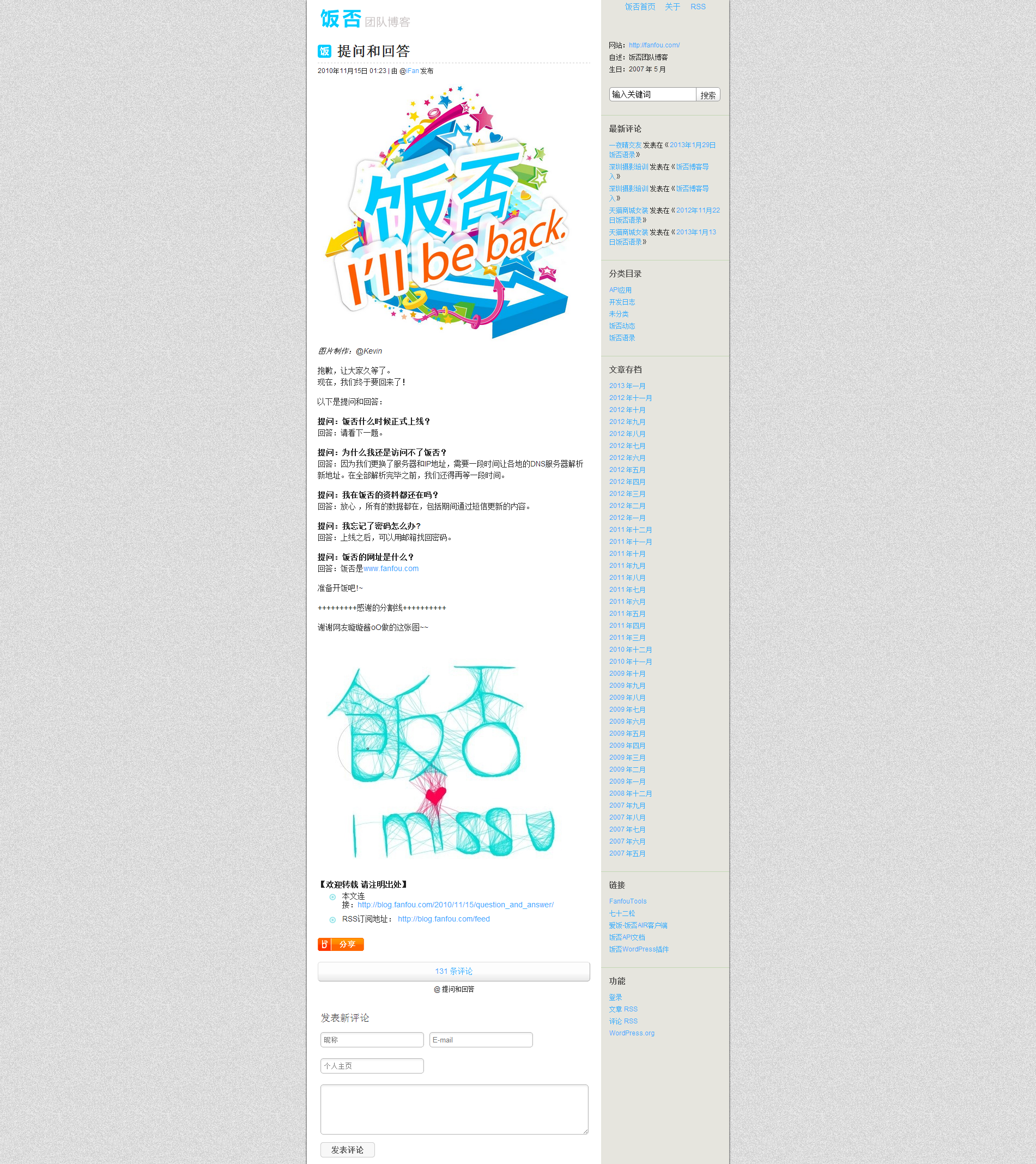1036x1164 pixels.
Task: Click image credit text 图片制作: @Kevin
Action: 350,351
